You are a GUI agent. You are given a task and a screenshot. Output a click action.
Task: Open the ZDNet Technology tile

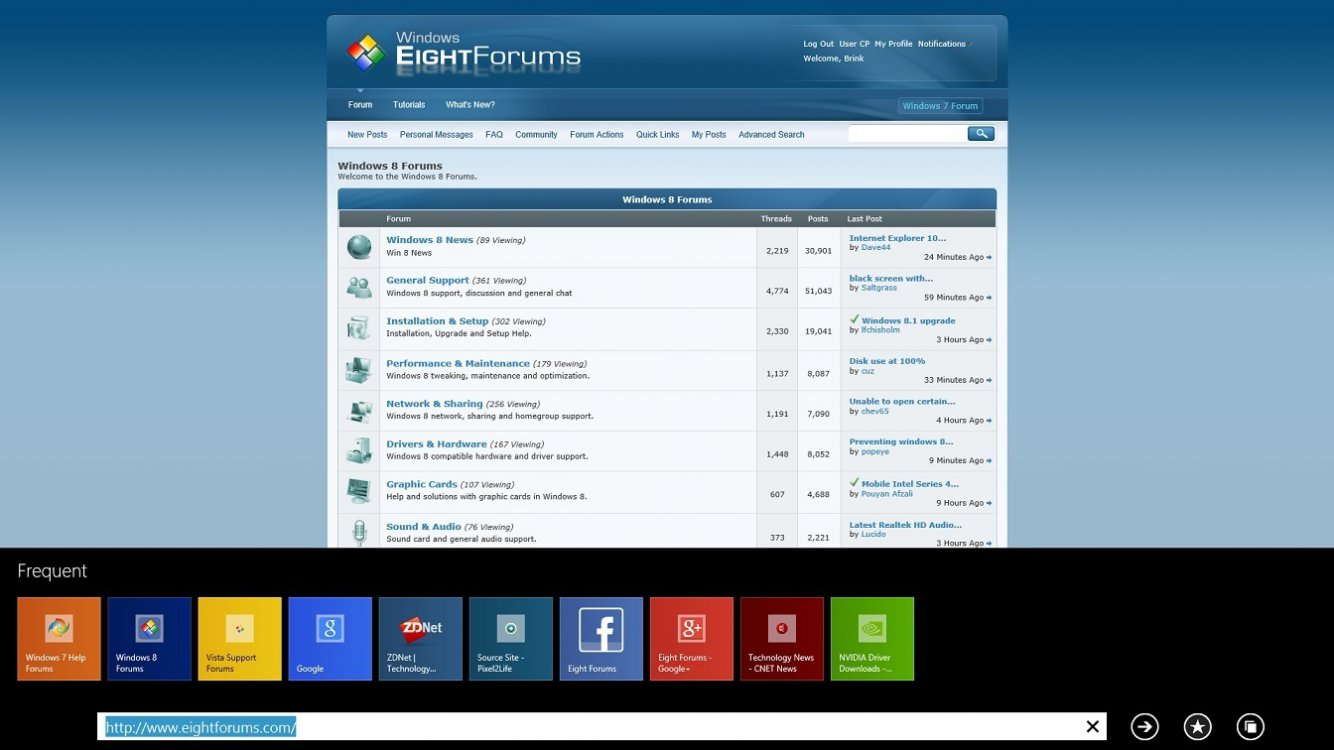[x=420, y=639]
